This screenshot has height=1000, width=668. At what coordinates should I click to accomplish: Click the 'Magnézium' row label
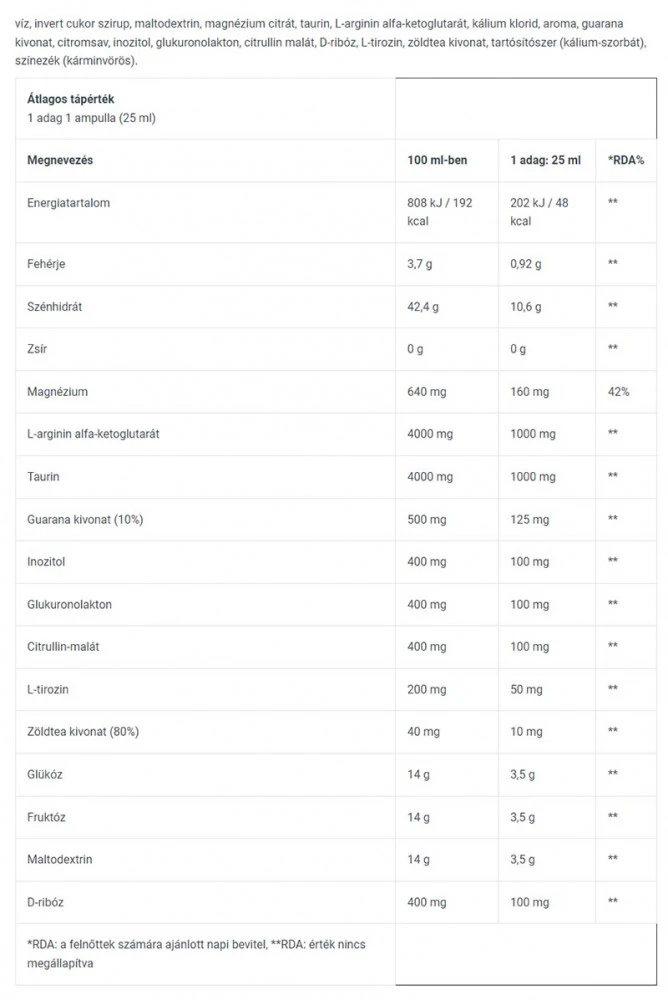[57, 392]
